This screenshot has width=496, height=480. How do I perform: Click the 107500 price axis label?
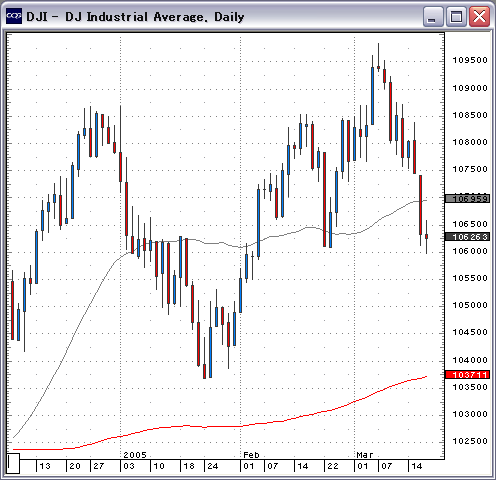click(470, 169)
